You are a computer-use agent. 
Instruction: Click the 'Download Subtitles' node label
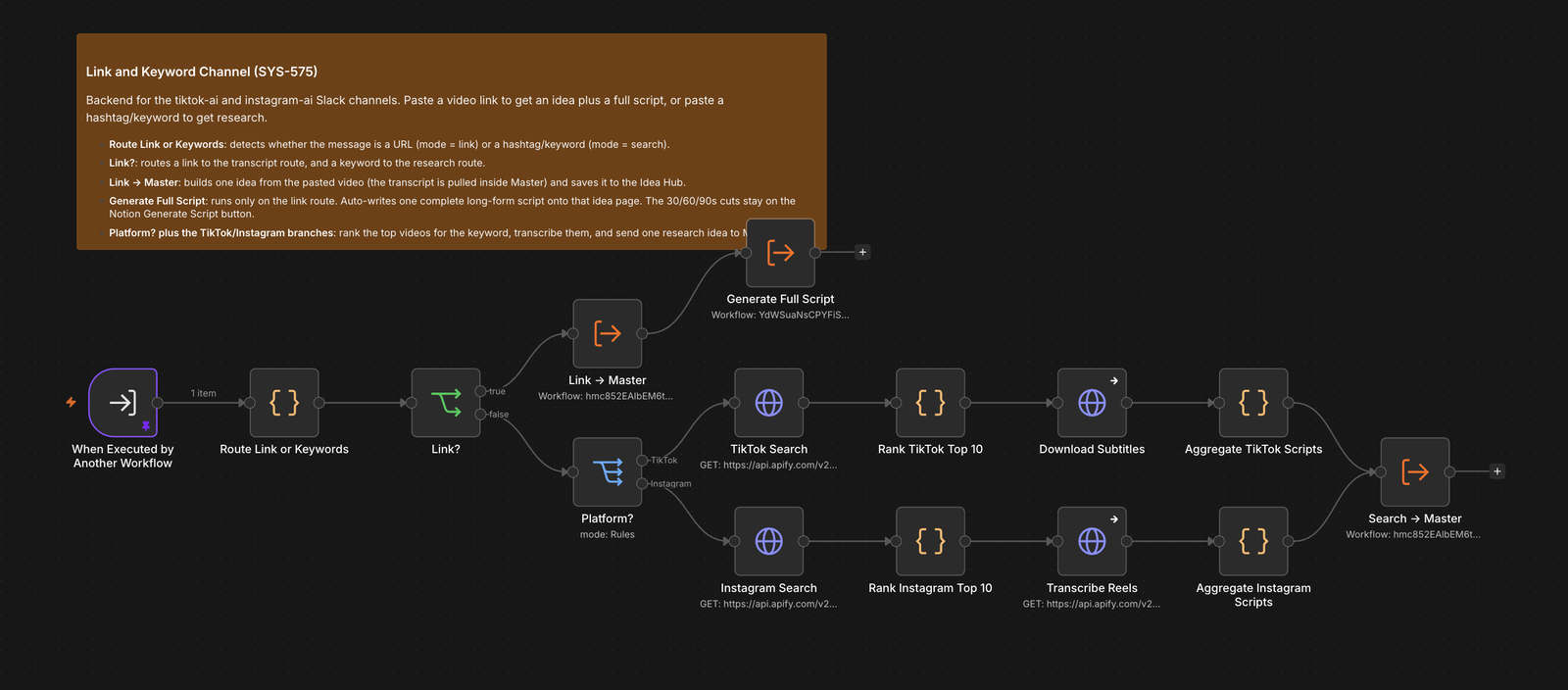pyautogui.click(x=1092, y=449)
